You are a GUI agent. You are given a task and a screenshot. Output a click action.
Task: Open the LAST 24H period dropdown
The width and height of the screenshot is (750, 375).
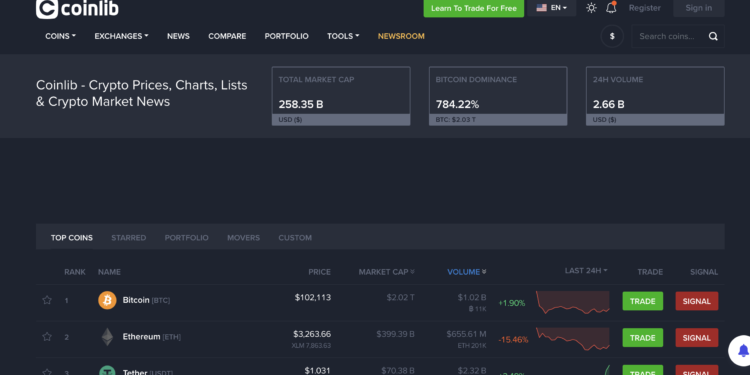(x=586, y=271)
